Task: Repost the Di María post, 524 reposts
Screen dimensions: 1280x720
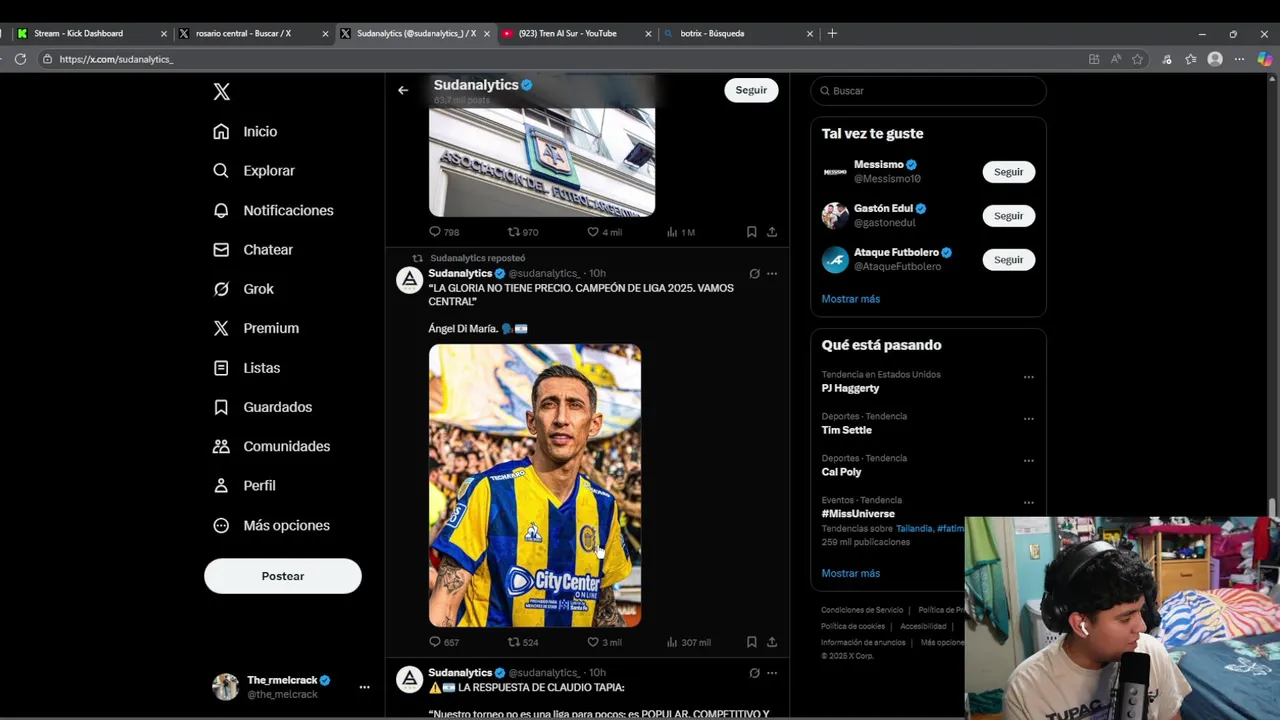Action: click(523, 642)
